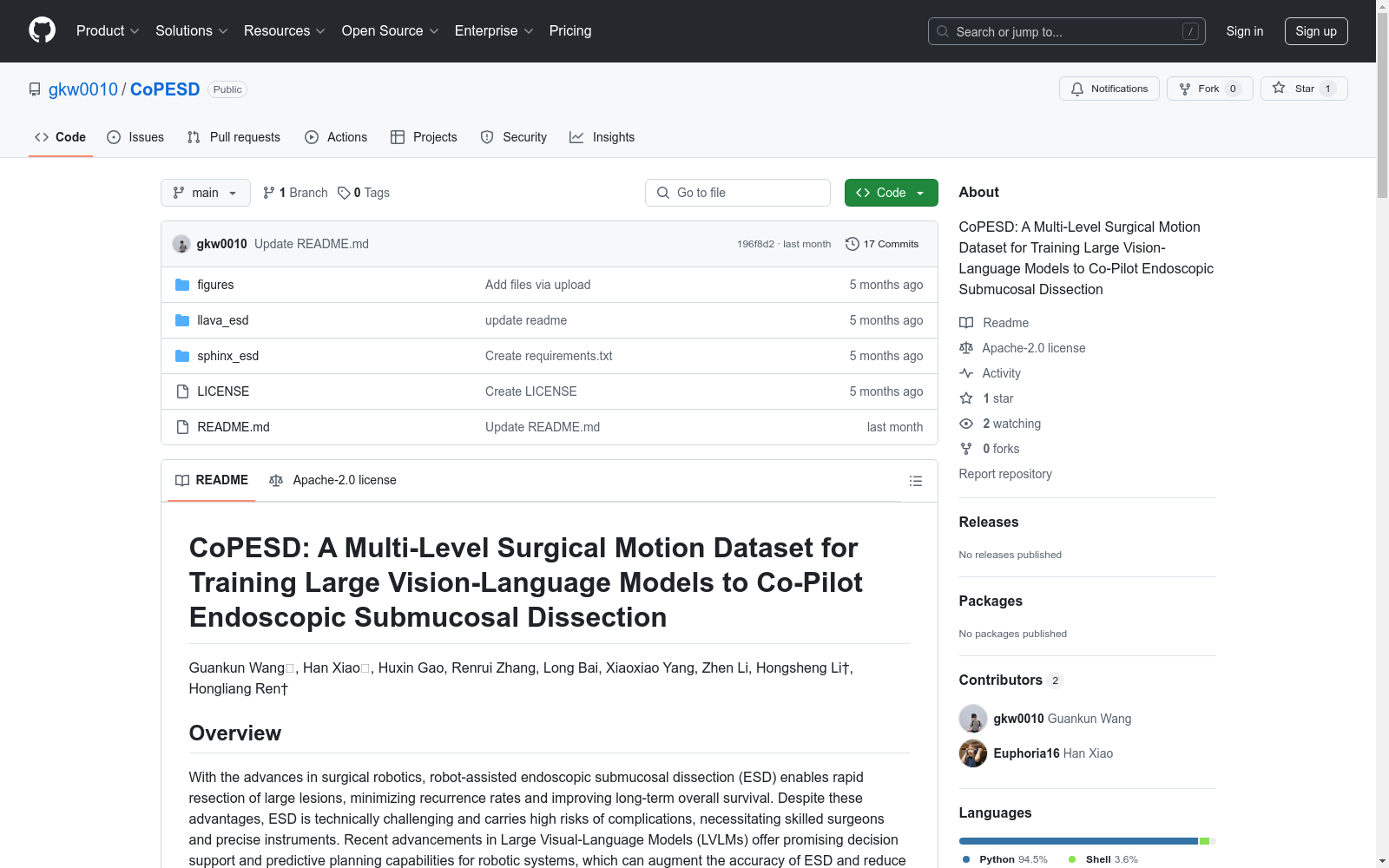1389x868 pixels.
Task: Click the Sign up button
Action: tap(1315, 31)
